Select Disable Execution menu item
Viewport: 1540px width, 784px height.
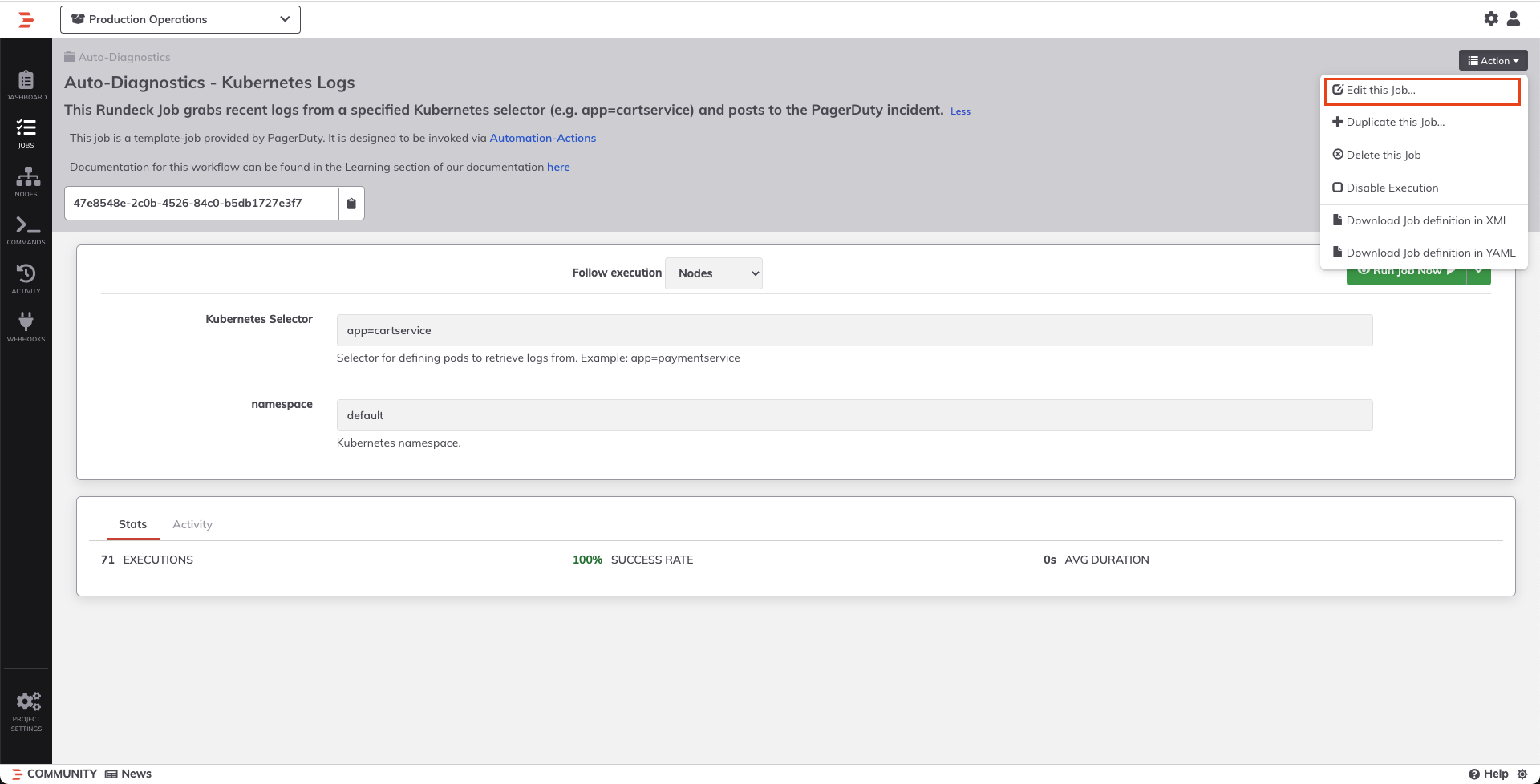(1424, 188)
